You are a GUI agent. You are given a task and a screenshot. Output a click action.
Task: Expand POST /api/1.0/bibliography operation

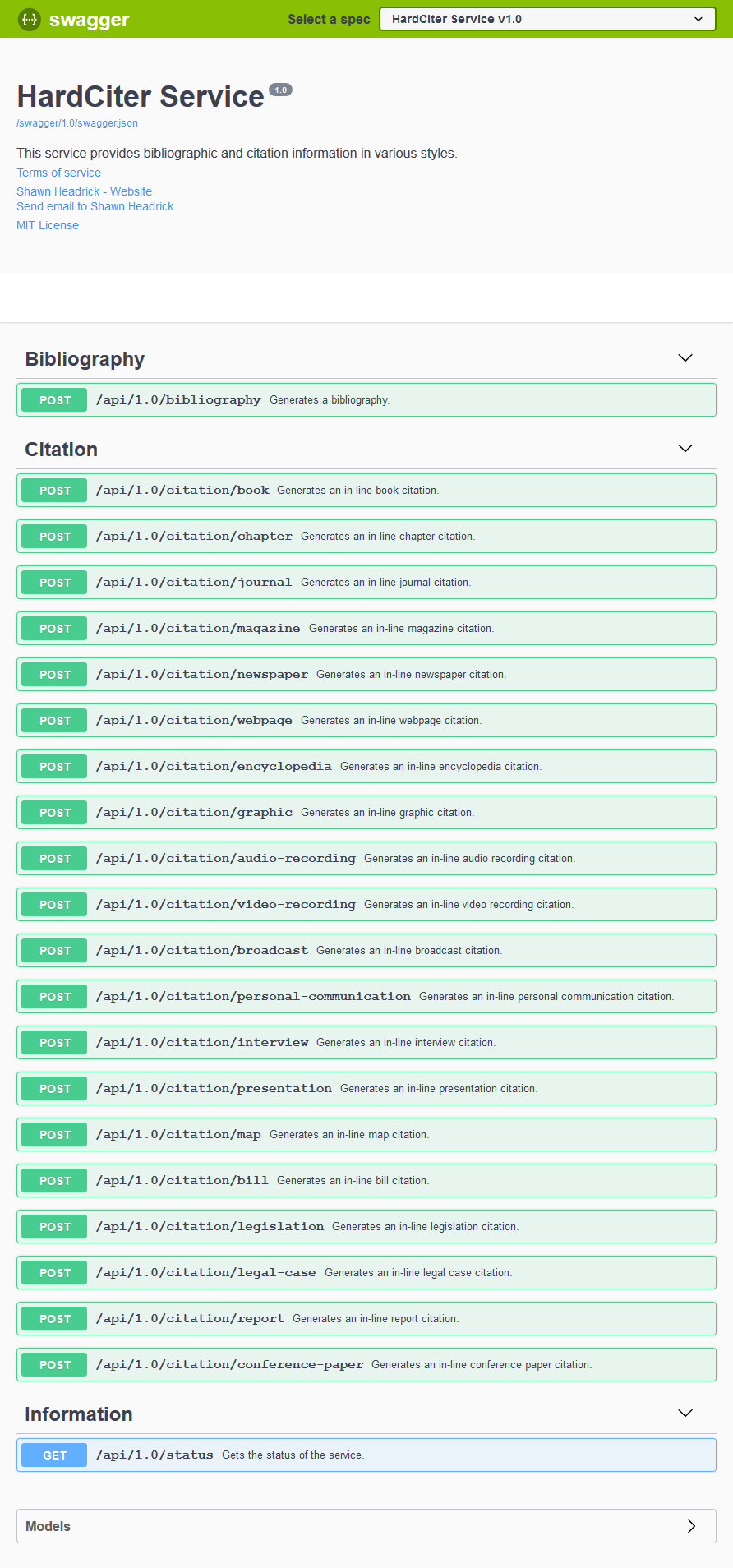(x=366, y=400)
